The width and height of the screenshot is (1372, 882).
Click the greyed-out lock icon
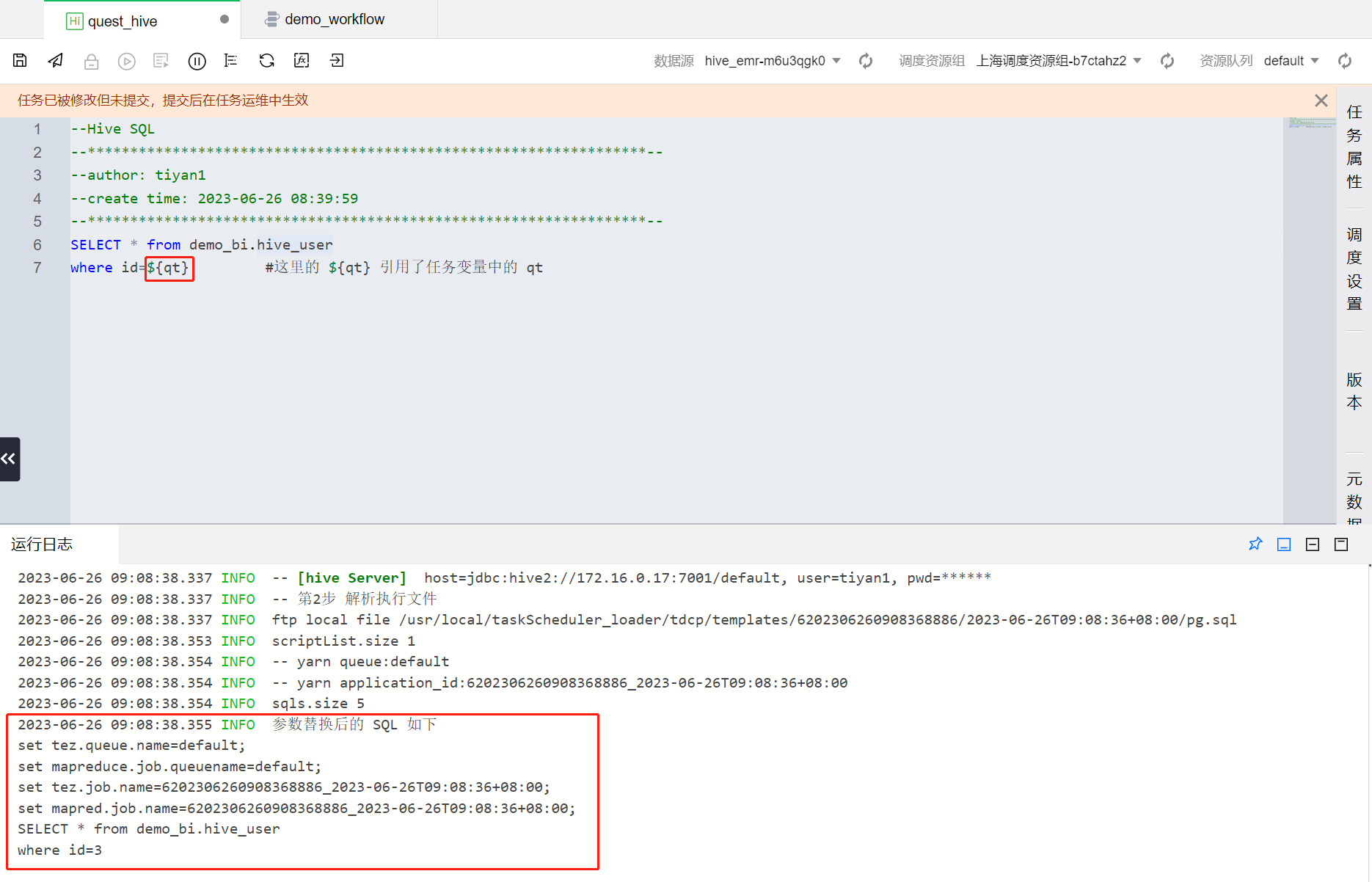tap(91, 62)
